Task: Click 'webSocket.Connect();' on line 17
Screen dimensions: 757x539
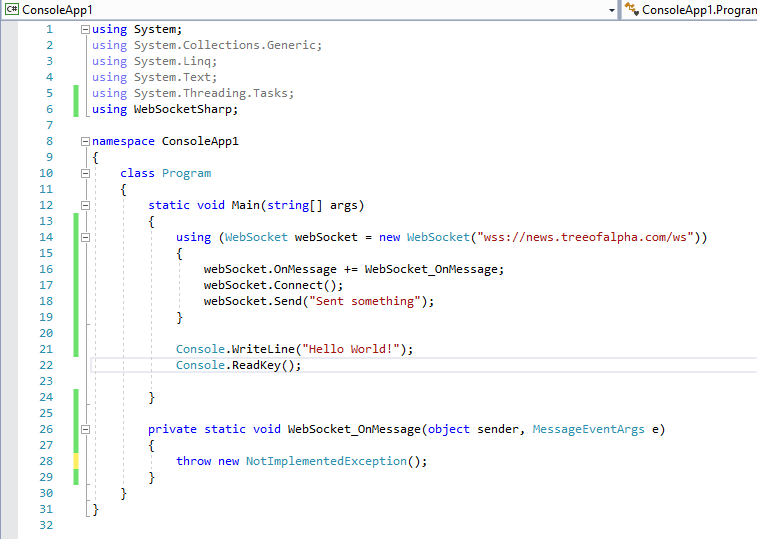Action: click(273, 285)
